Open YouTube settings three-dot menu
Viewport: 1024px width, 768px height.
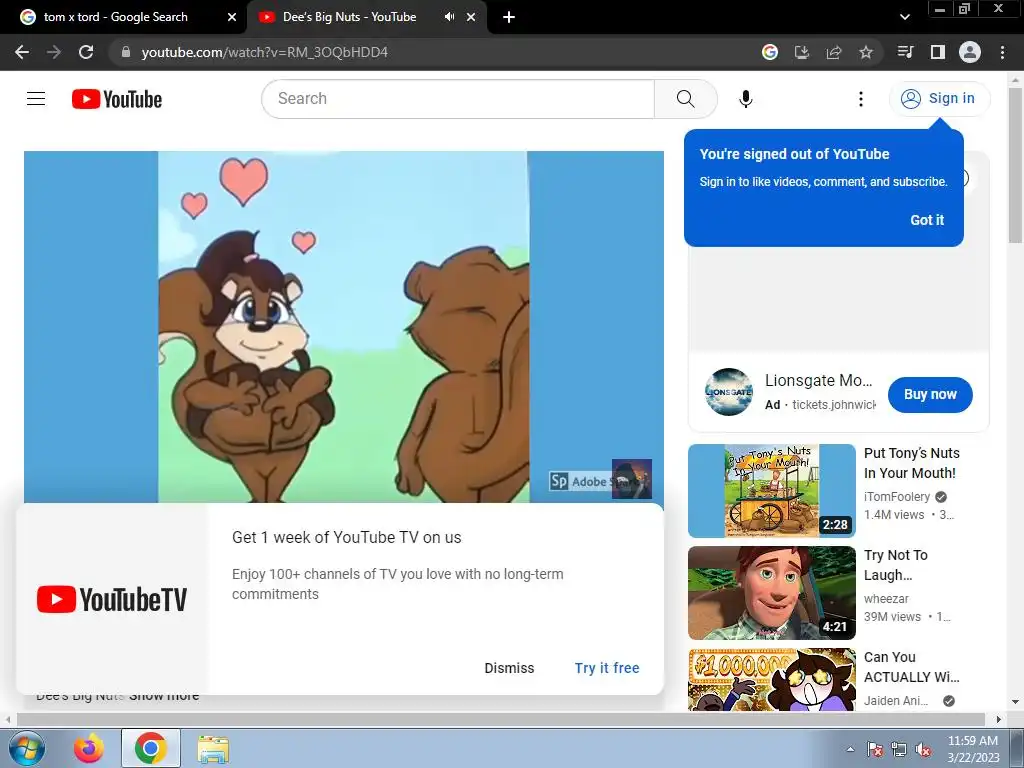pos(861,99)
